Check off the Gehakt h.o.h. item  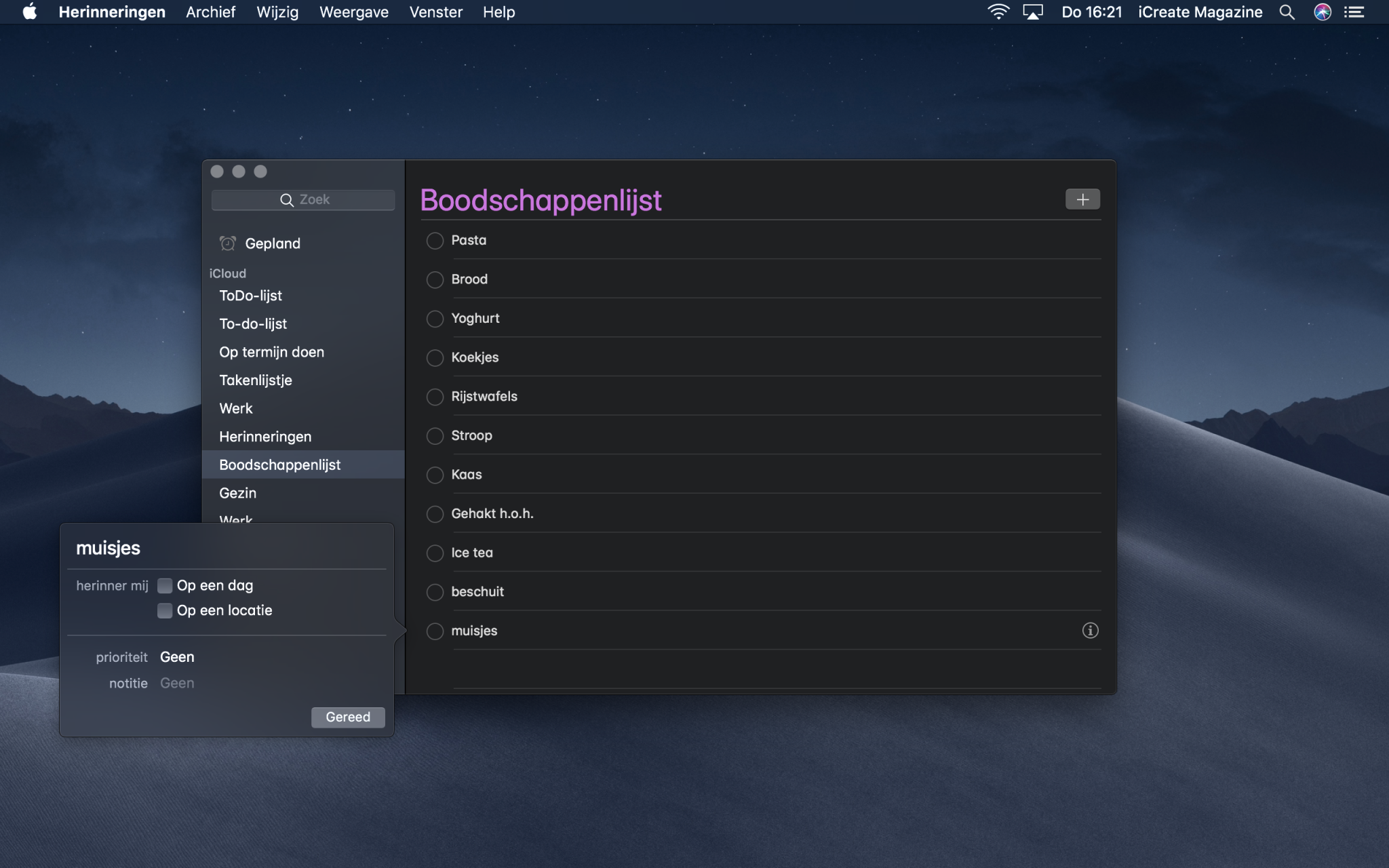point(435,514)
